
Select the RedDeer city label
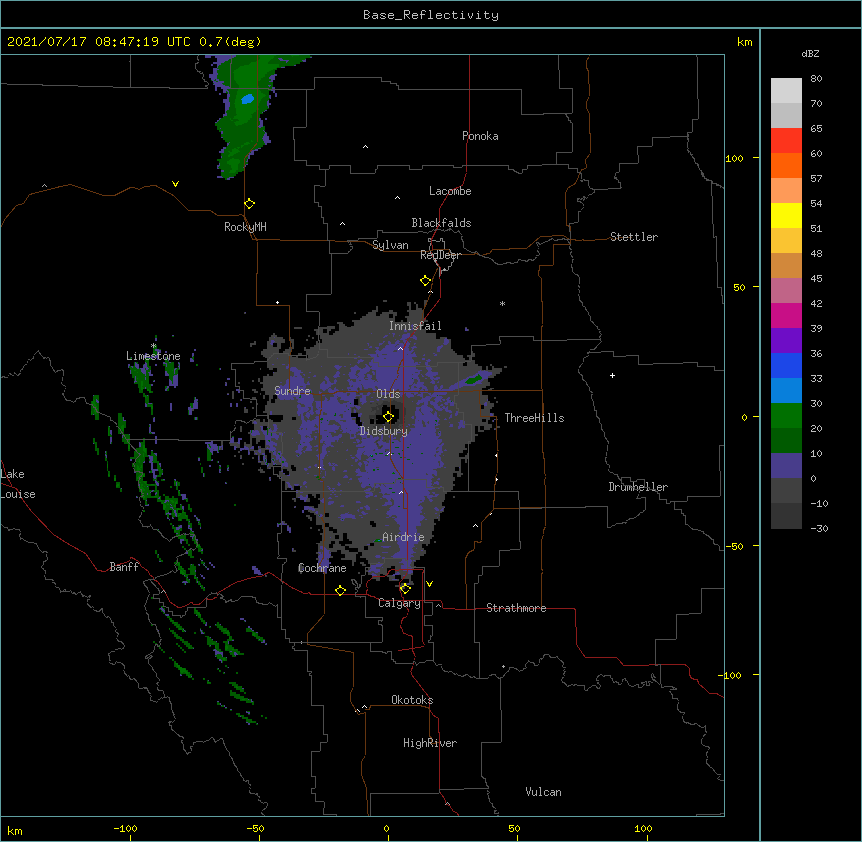tap(440, 255)
